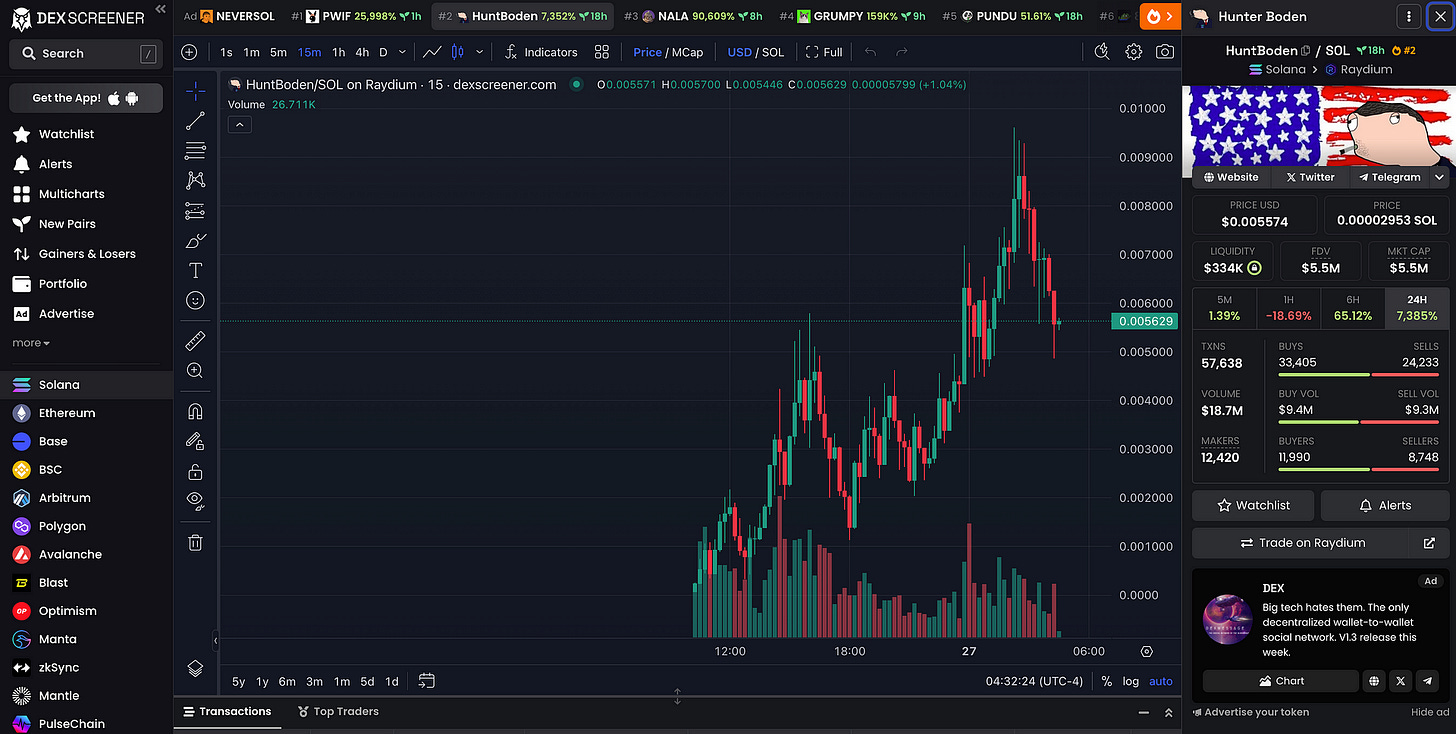Viewport: 1456px width, 734px height.
Task: Open chart settings gear icon
Action: pyautogui.click(x=1133, y=52)
